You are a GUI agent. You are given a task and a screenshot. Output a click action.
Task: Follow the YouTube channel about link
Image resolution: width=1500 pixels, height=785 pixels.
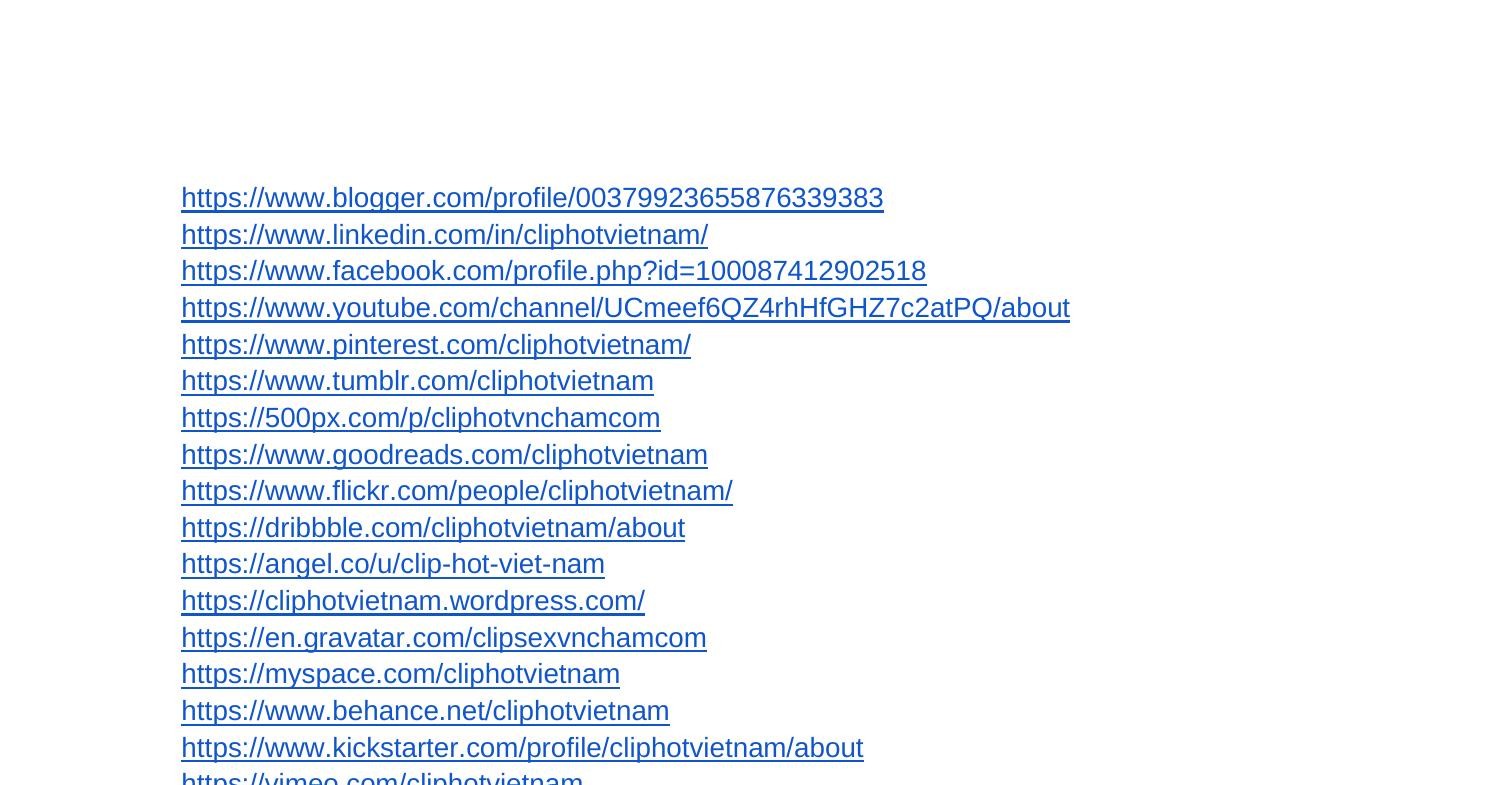pos(625,308)
